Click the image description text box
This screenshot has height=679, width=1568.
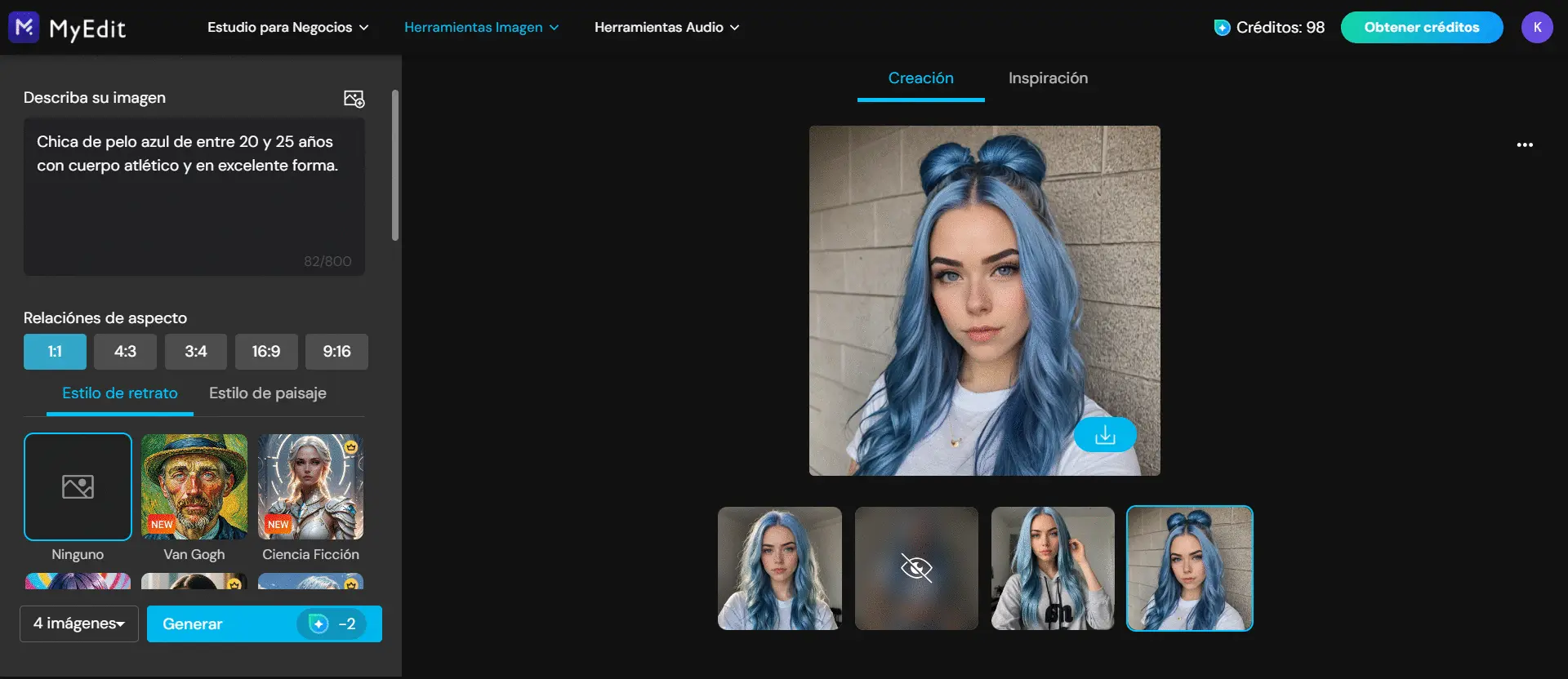point(194,197)
